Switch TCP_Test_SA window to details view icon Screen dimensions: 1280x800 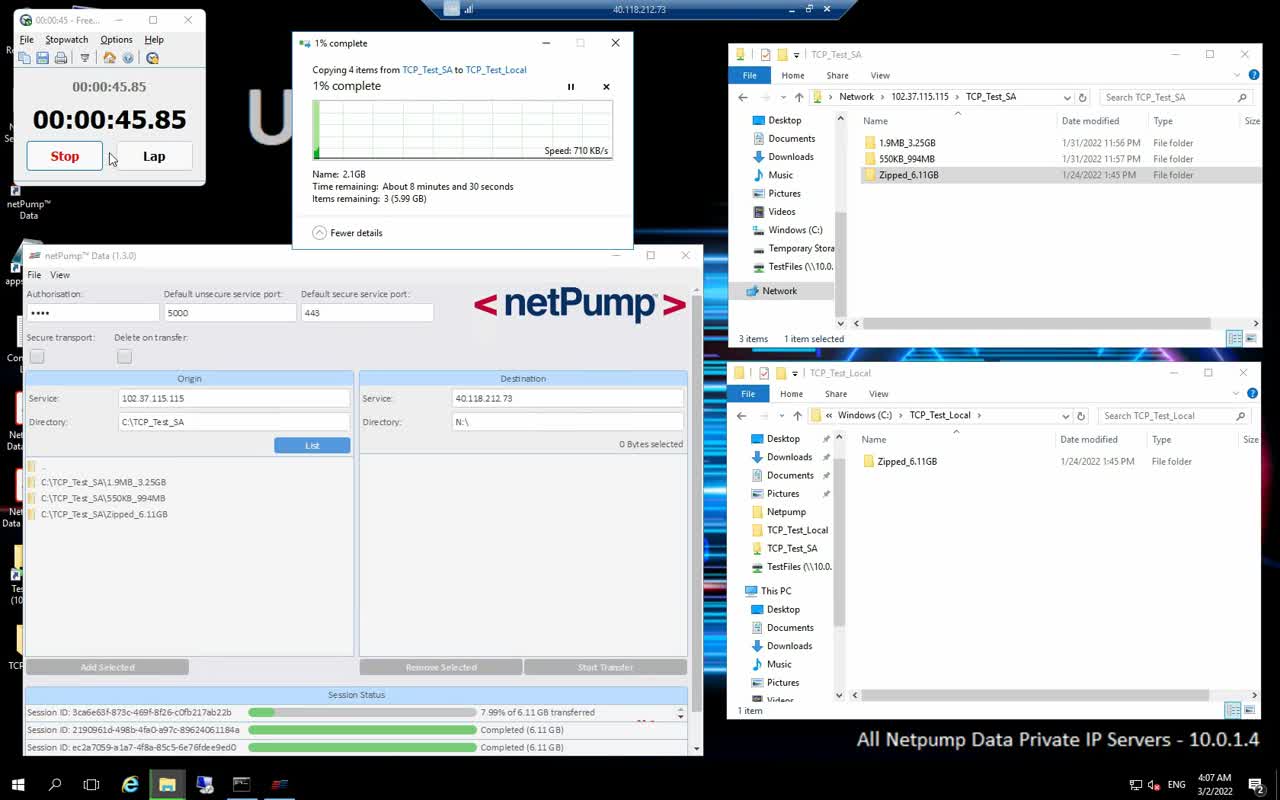click(1234, 339)
